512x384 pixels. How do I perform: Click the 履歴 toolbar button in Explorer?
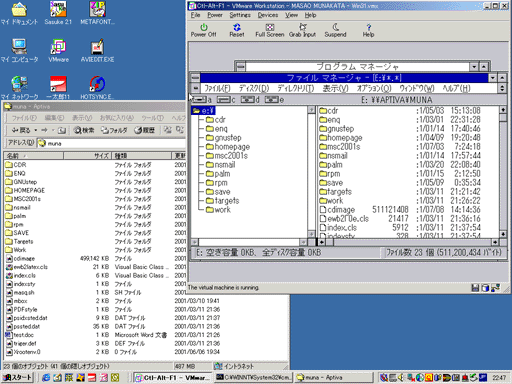click(x=144, y=130)
